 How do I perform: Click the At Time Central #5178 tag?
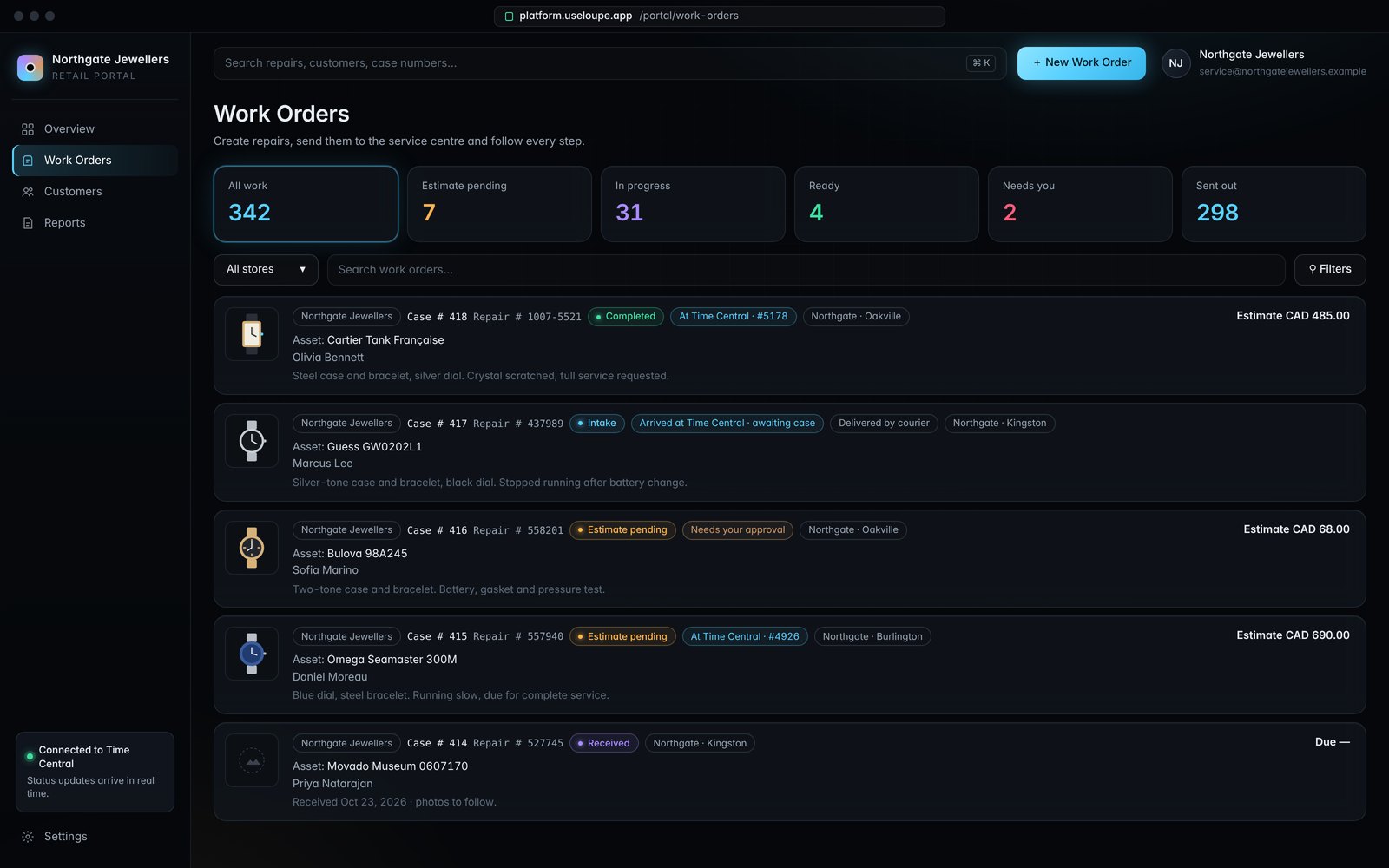coord(734,317)
